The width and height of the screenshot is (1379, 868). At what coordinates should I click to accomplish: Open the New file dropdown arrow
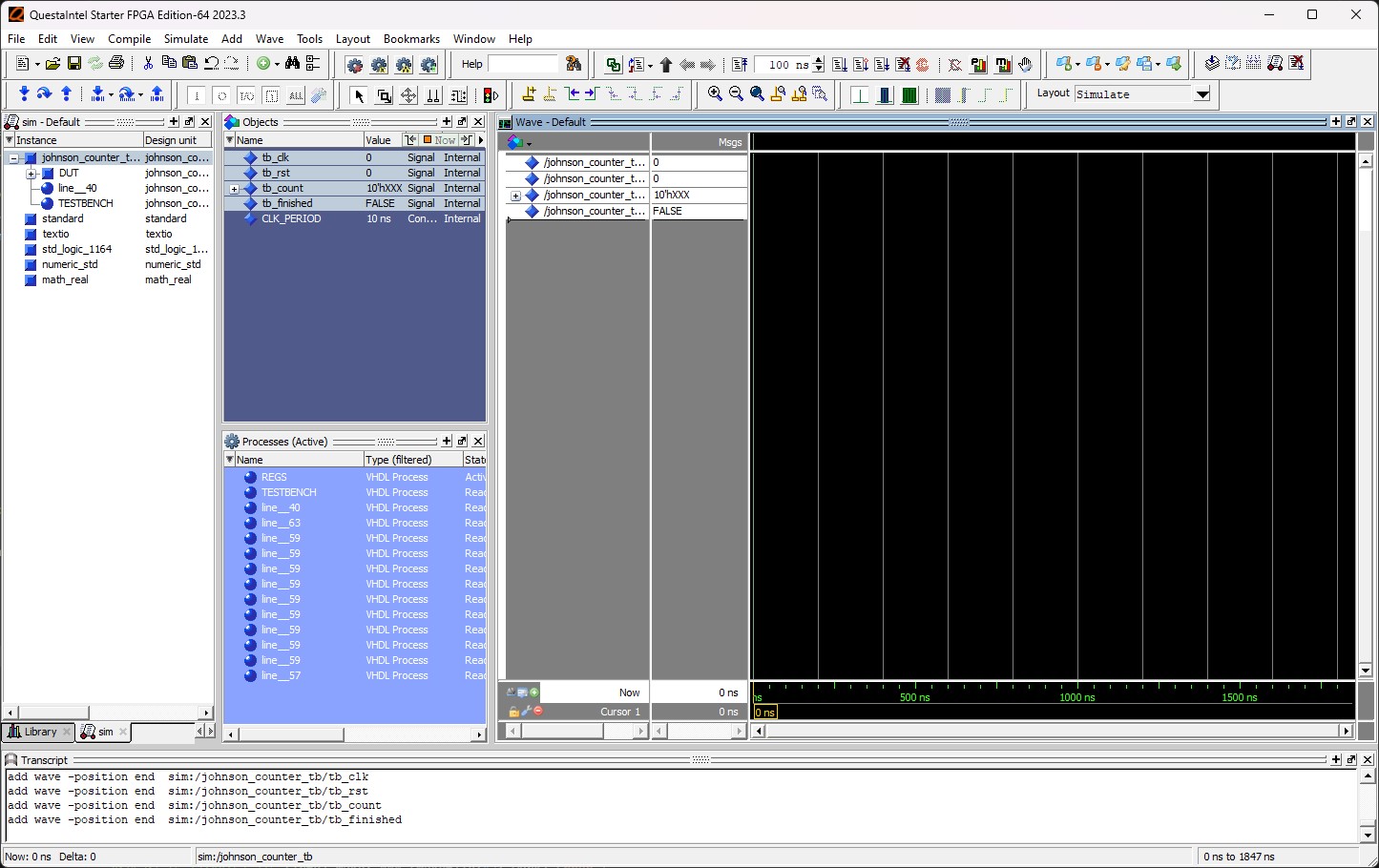36,64
